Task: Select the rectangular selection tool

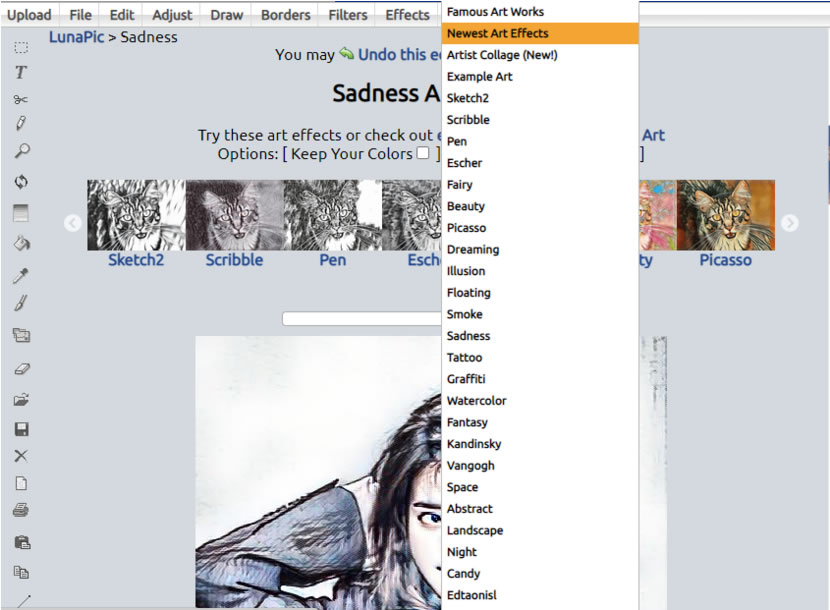Action: tap(21, 48)
